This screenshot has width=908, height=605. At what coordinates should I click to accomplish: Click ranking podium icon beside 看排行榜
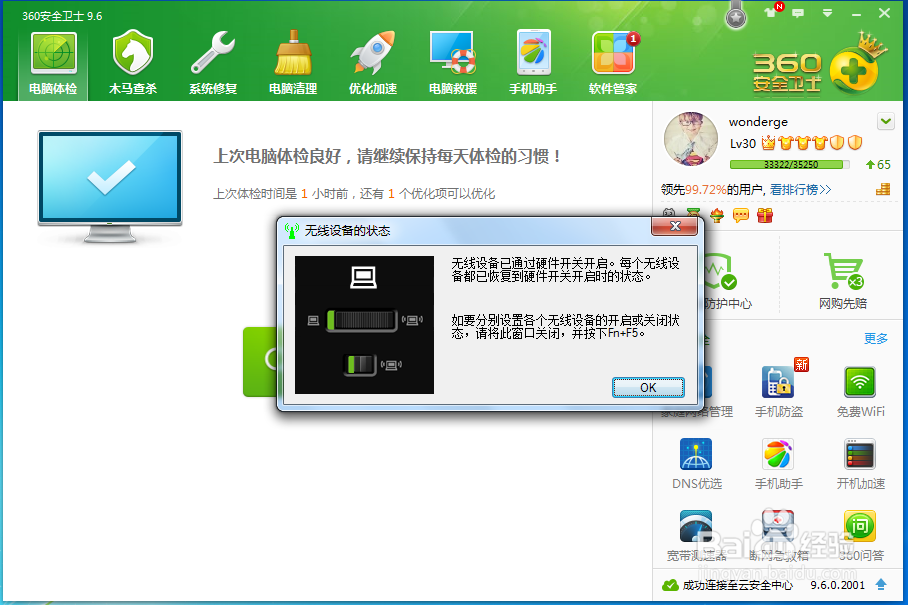click(x=883, y=189)
